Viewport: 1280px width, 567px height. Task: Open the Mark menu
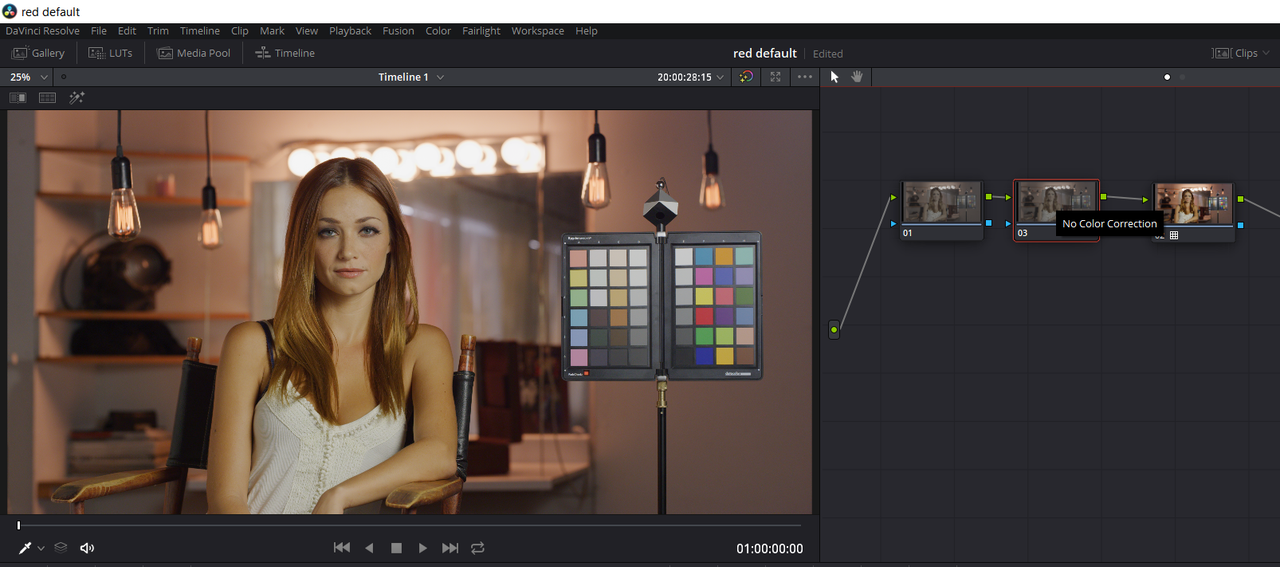[272, 31]
